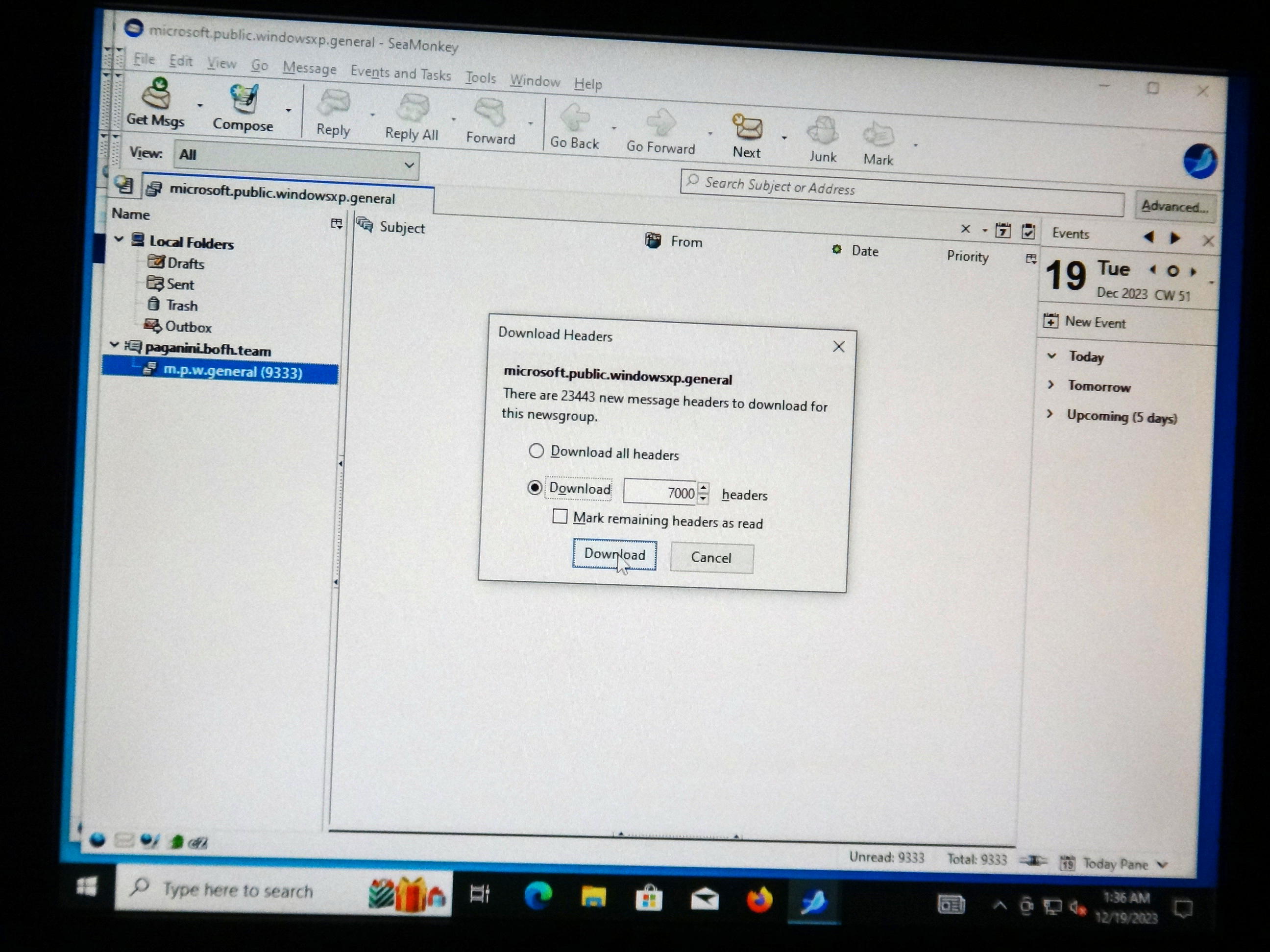
Task: Show calendar events icon in Events header
Action: pos(1003,230)
